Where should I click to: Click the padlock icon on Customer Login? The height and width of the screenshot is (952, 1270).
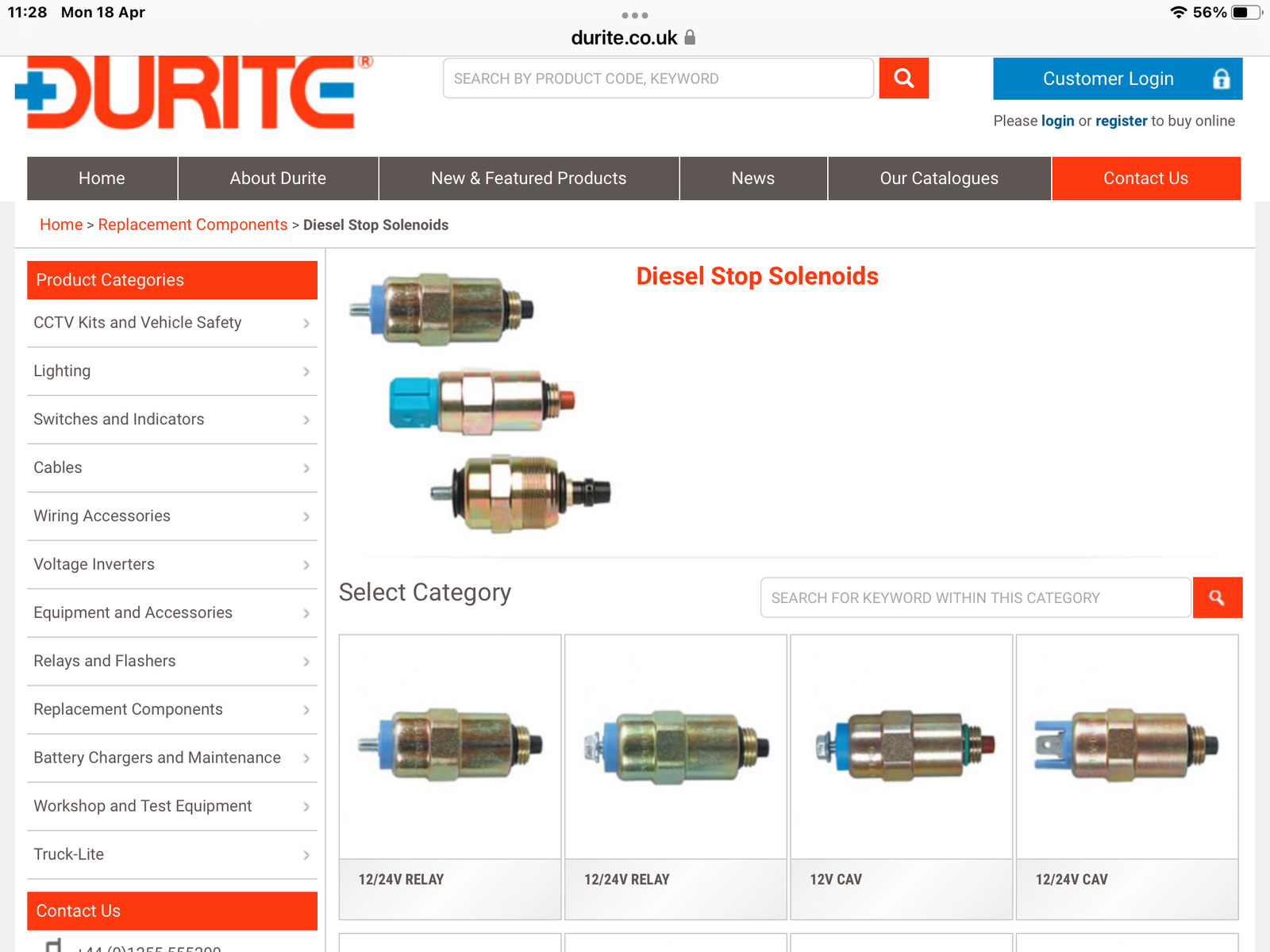(1221, 79)
